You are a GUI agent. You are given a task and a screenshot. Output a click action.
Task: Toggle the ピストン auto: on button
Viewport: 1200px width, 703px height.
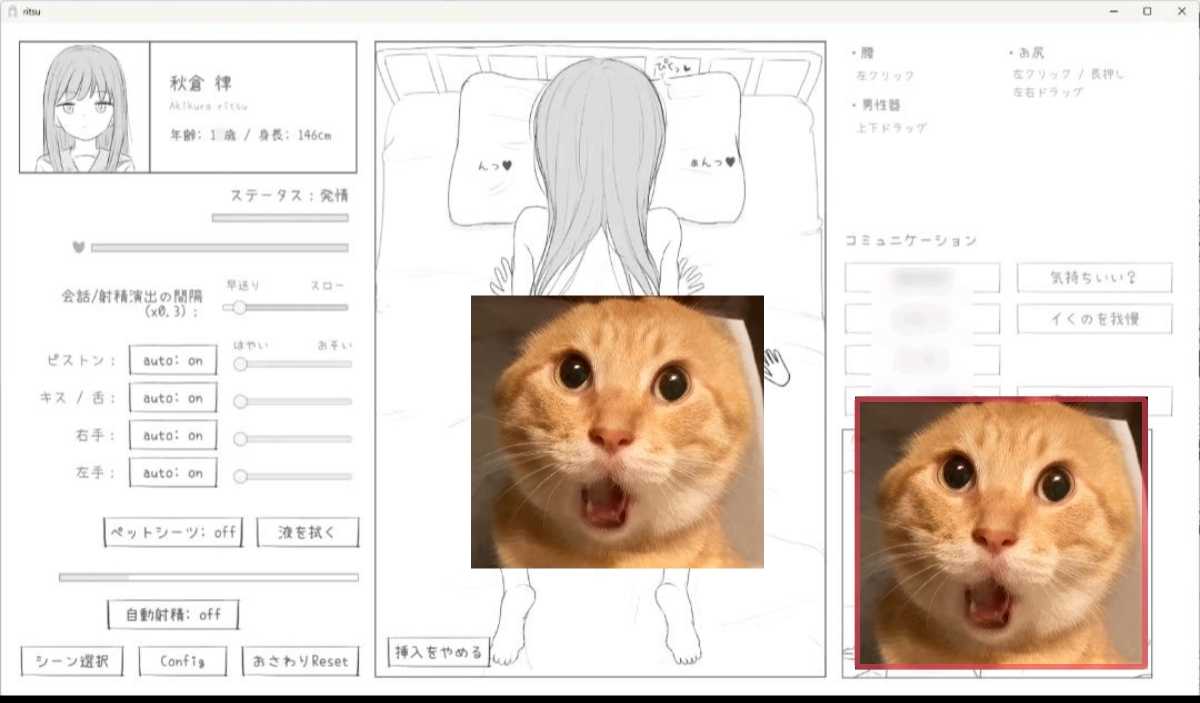click(173, 361)
